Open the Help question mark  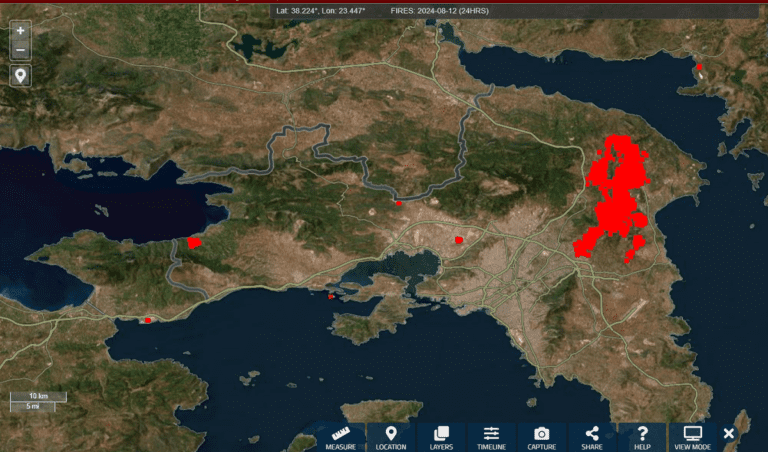click(x=642, y=437)
